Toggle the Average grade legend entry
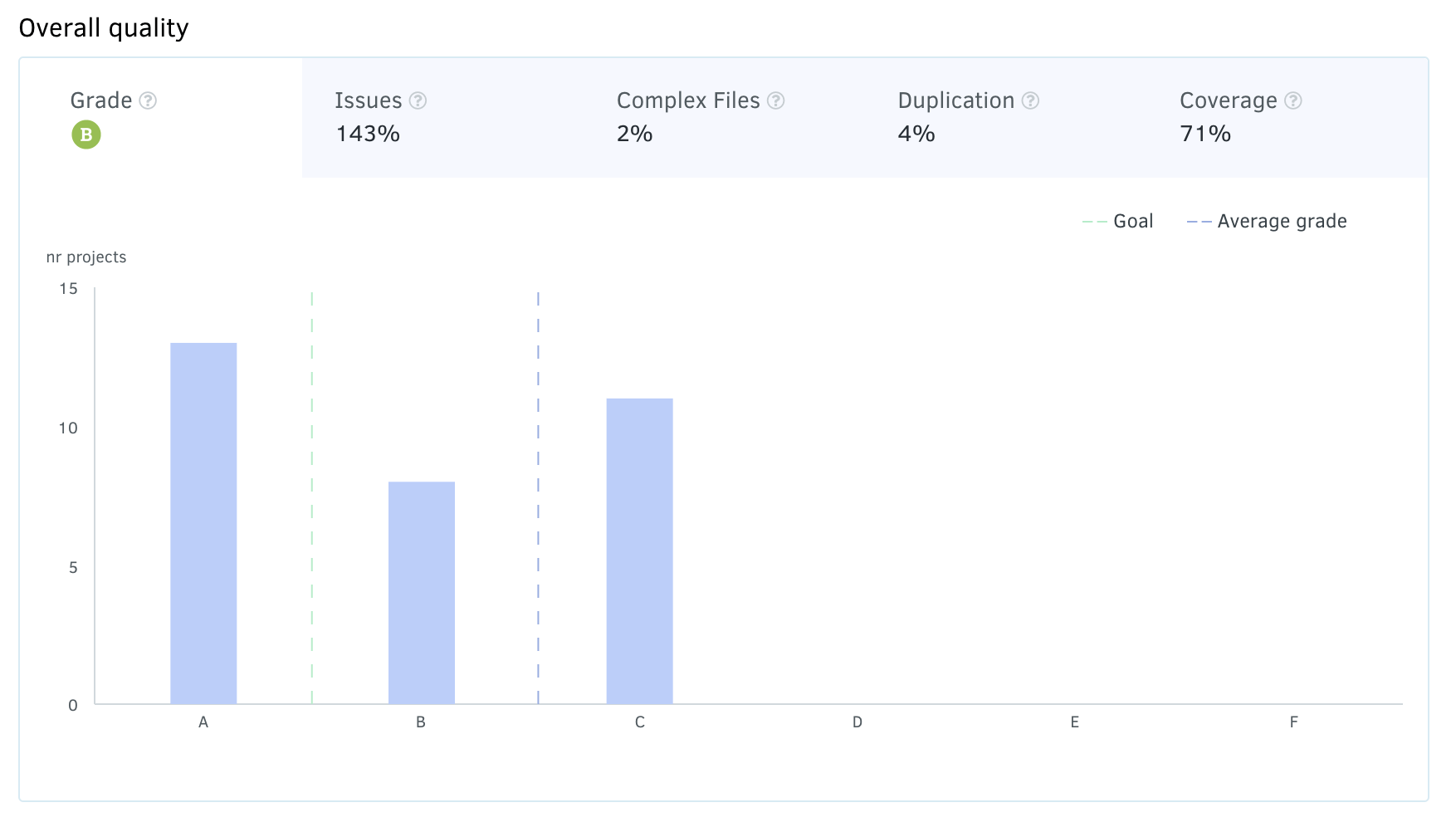Screen dimensions: 1456x827 point(1267,221)
